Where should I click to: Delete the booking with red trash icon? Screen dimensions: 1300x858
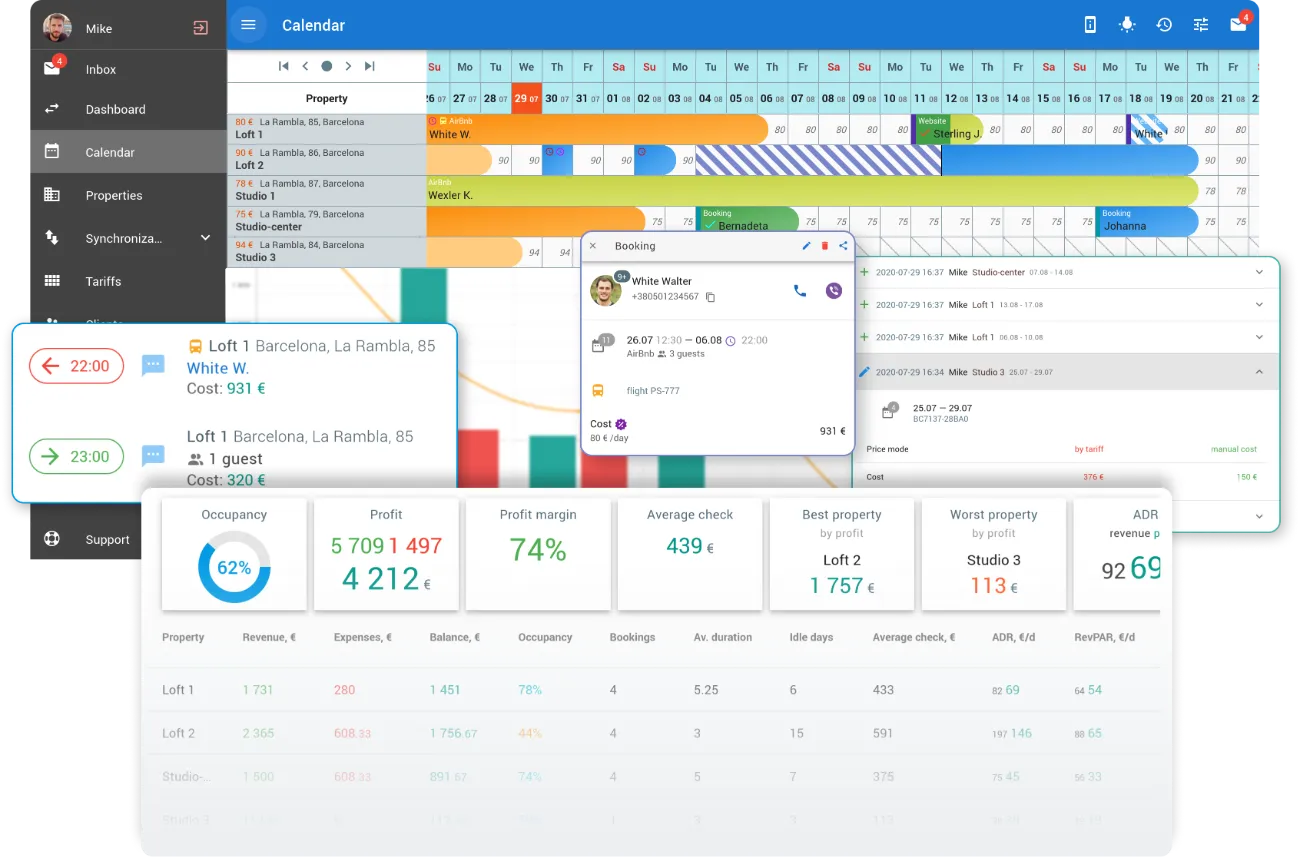click(x=825, y=246)
